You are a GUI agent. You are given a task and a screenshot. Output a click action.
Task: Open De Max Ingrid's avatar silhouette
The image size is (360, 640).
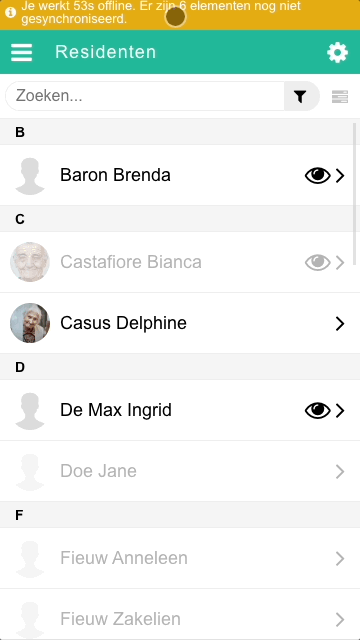point(30,411)
